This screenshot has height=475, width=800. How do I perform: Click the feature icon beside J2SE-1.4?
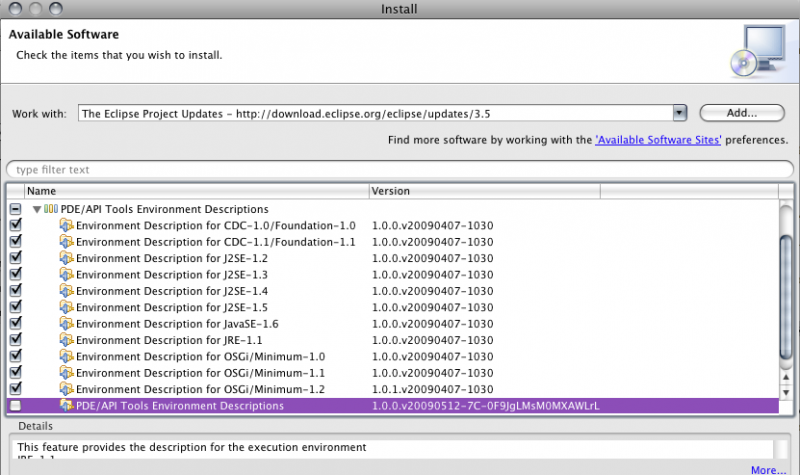pyautogui.click(x=66, y=291)
